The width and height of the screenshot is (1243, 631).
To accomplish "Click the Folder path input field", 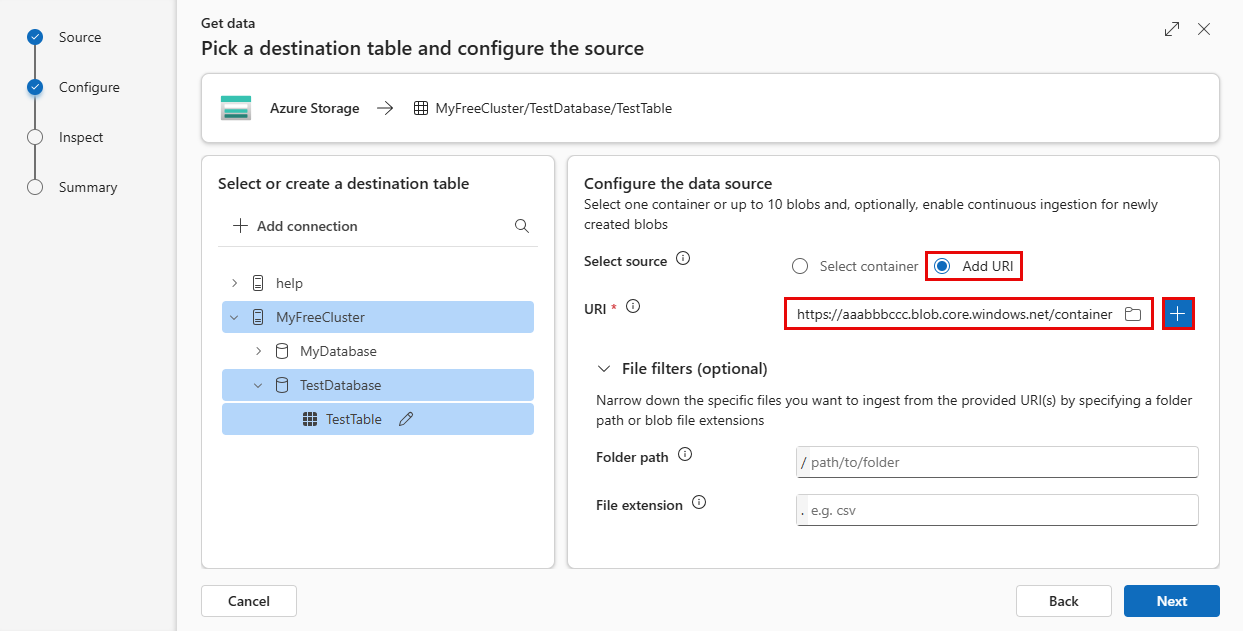I will pos(1000,462).
